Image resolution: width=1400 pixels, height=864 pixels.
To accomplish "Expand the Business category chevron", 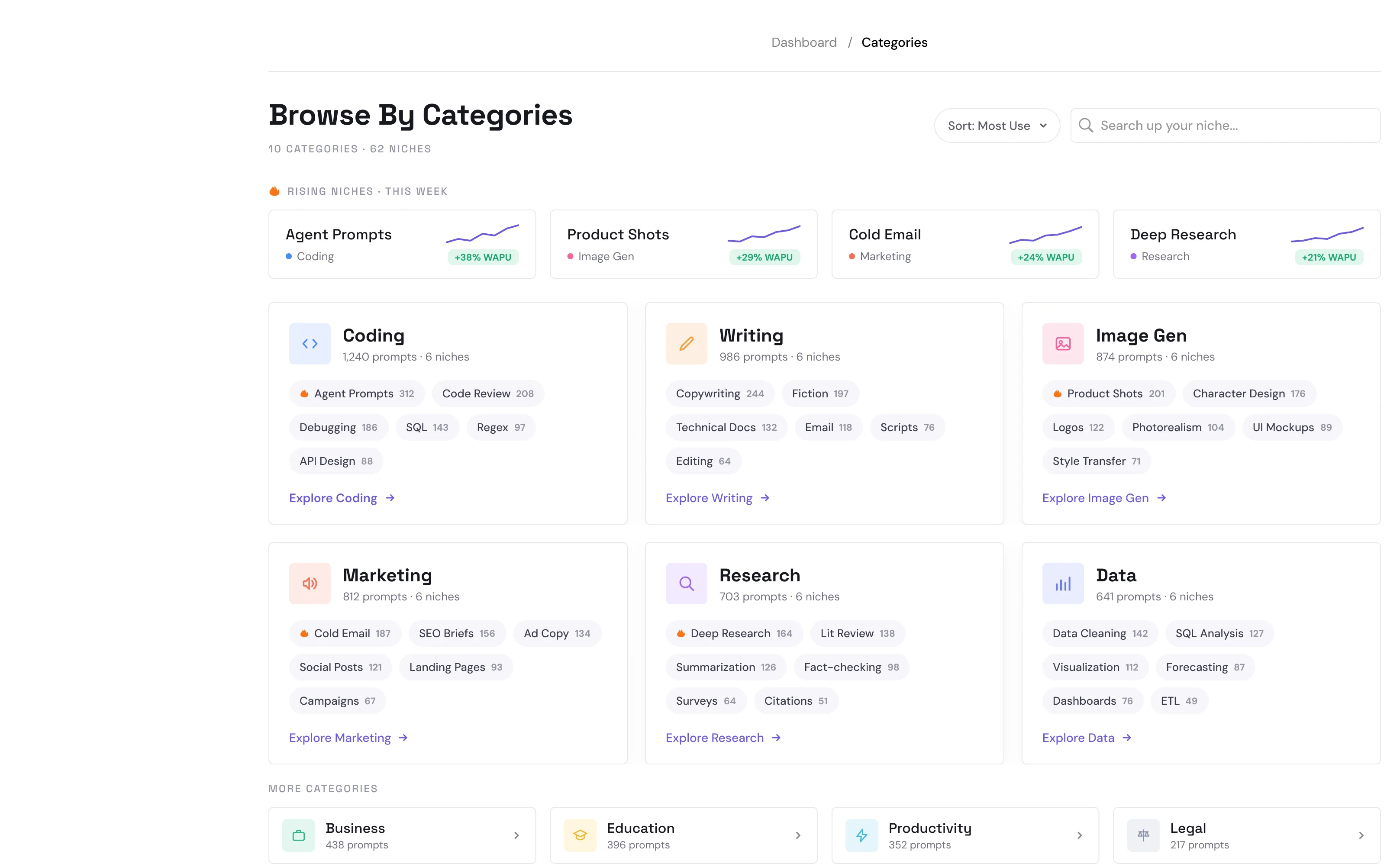I will 516,835.
